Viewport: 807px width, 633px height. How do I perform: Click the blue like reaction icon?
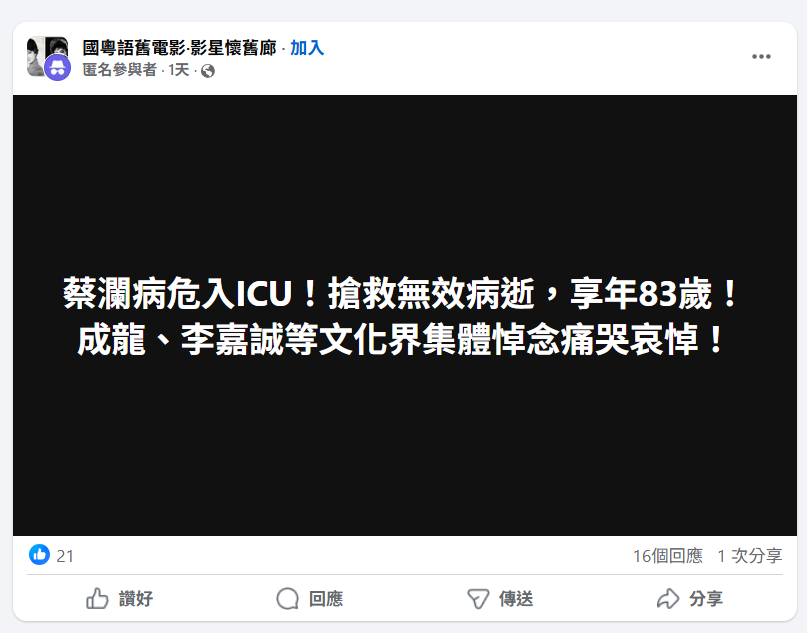(x=39, y=555)
